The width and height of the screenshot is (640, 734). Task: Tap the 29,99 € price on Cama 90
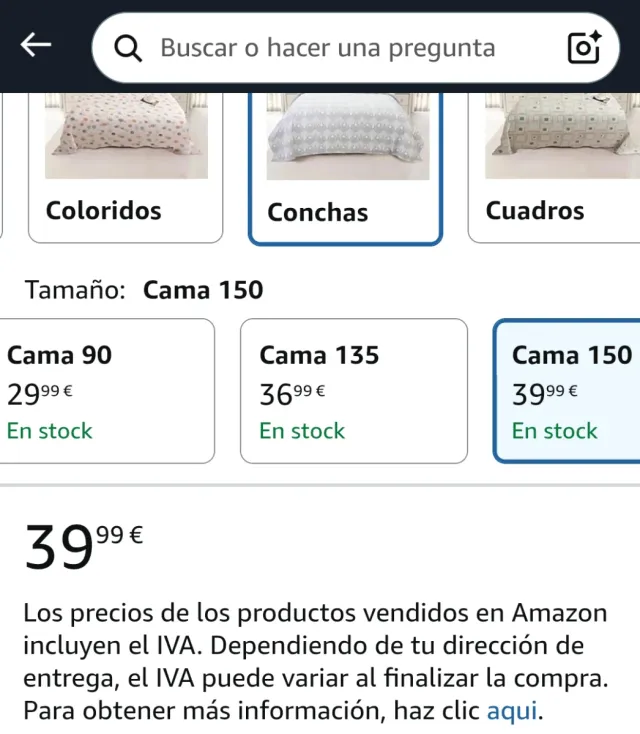[40, 395]
